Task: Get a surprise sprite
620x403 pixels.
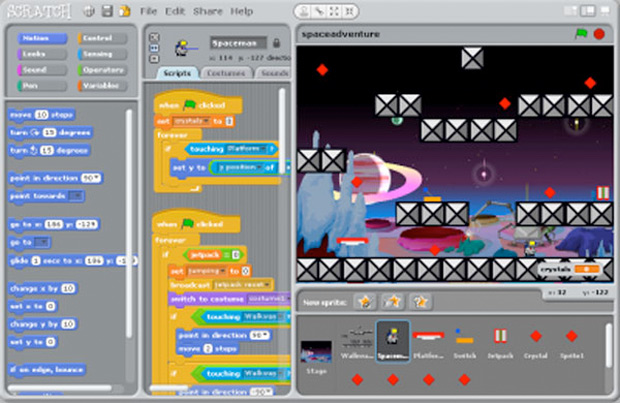Action: click(x=420, y=302)
